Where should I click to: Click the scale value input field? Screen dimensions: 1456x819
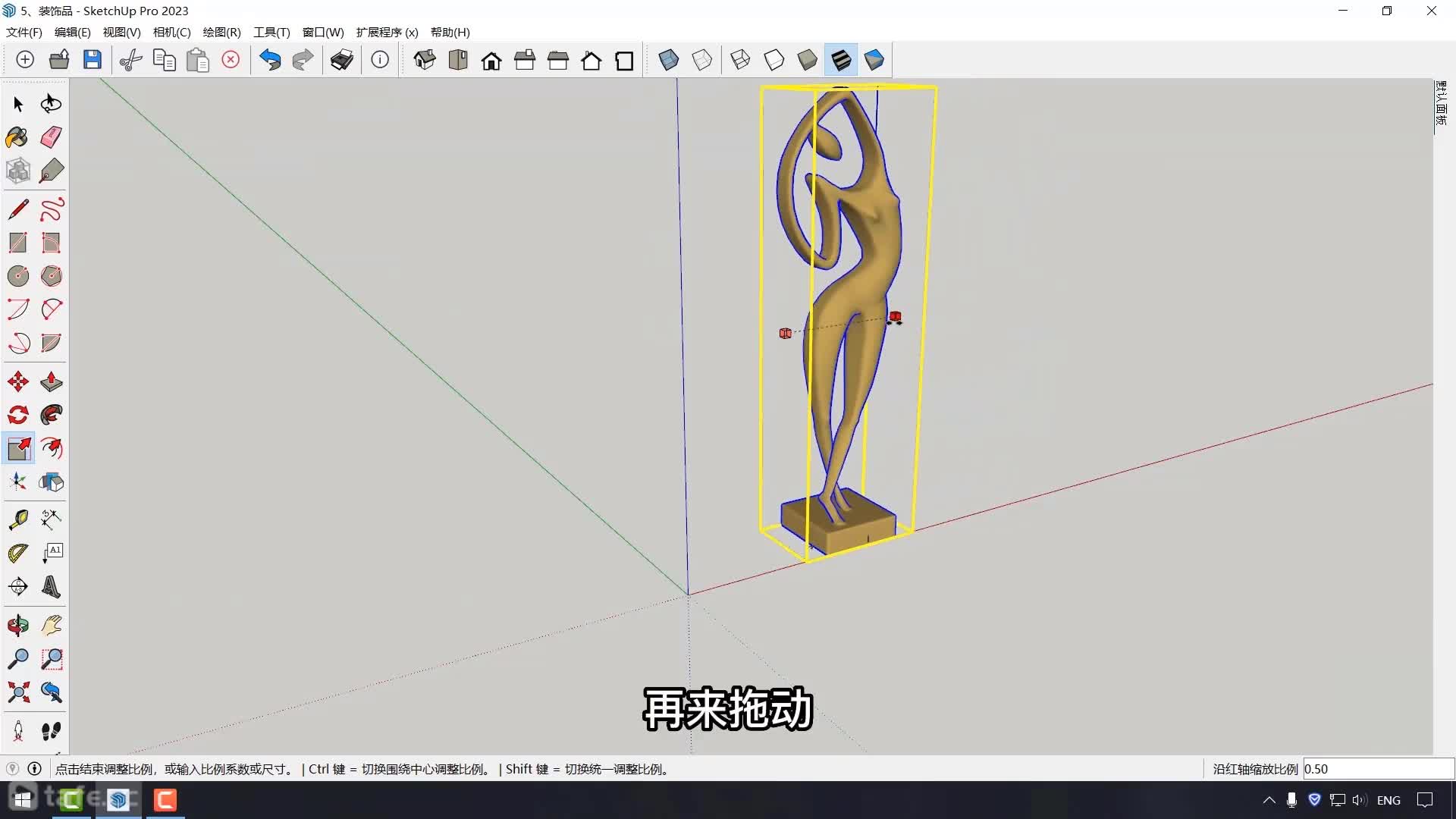(x=1378, y=769)
